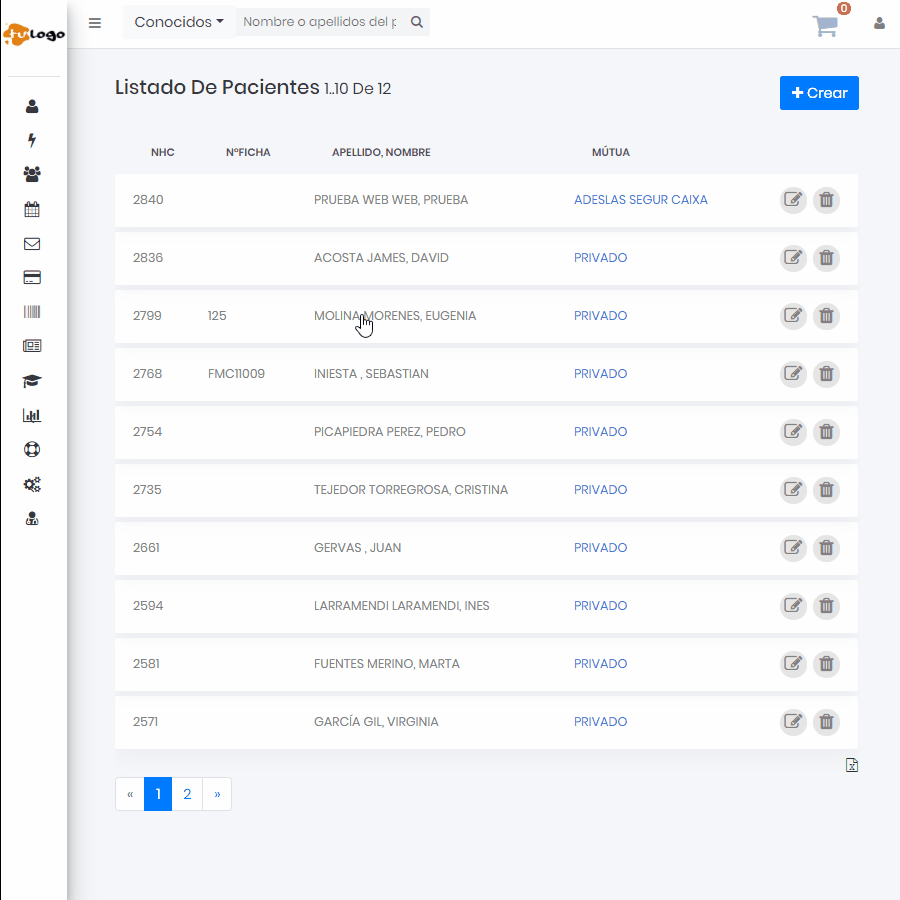Open the user account menu
This screenshot has height=900, width=900.
[880, 23]
